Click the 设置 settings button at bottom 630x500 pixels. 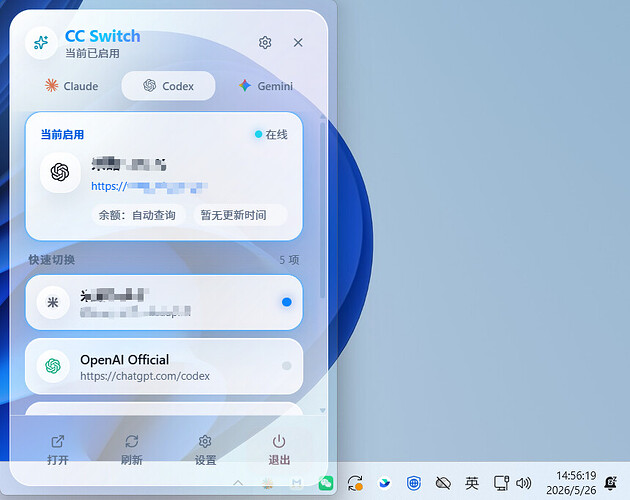pyautogui.click(x=205, y=450)
